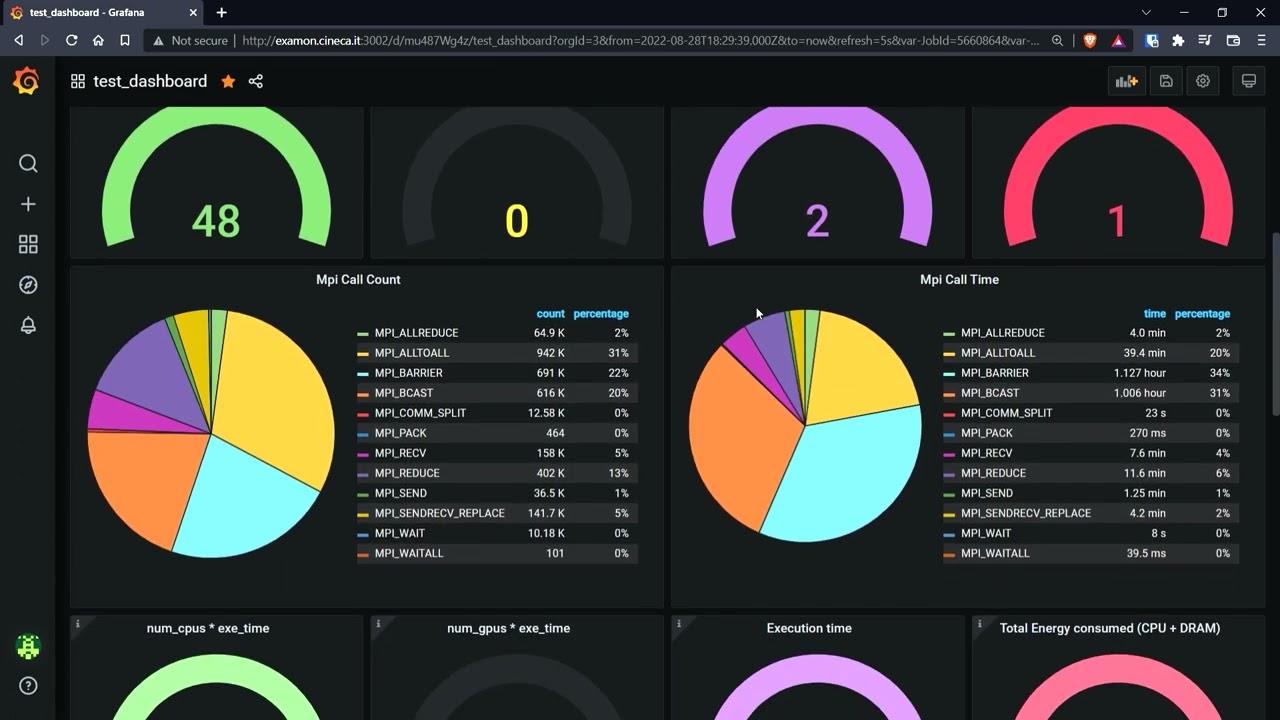Click the zoom magnifier in address bar
The height and width of the screenshot is (720, 1280).
(1058, 40)
